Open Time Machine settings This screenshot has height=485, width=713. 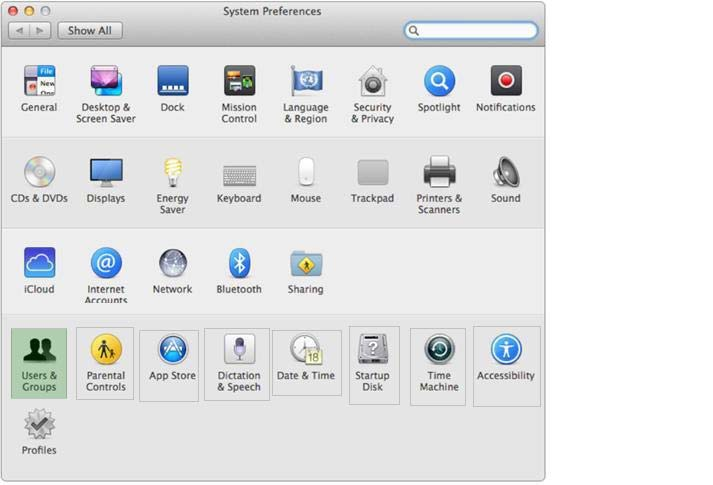click(x=438, y=366)
